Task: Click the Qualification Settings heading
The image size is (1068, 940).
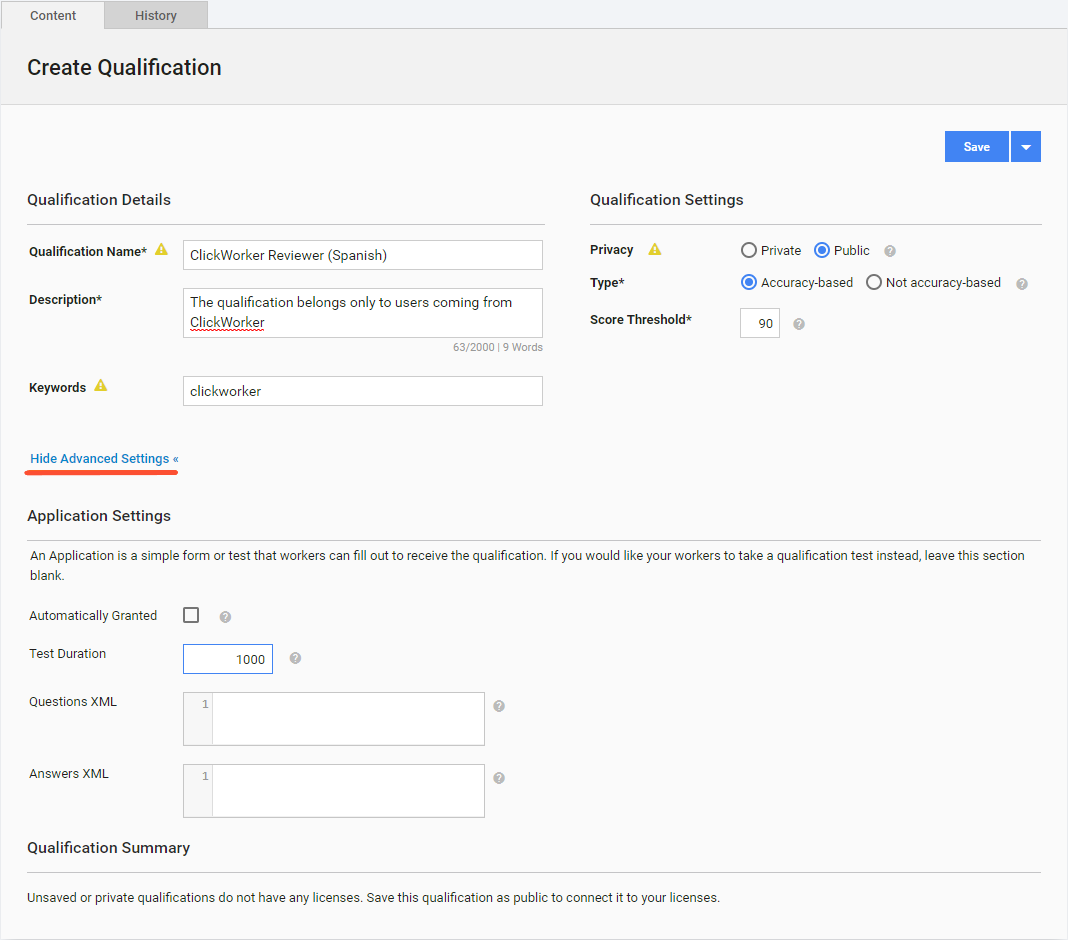Action: (x=666, y=200)
